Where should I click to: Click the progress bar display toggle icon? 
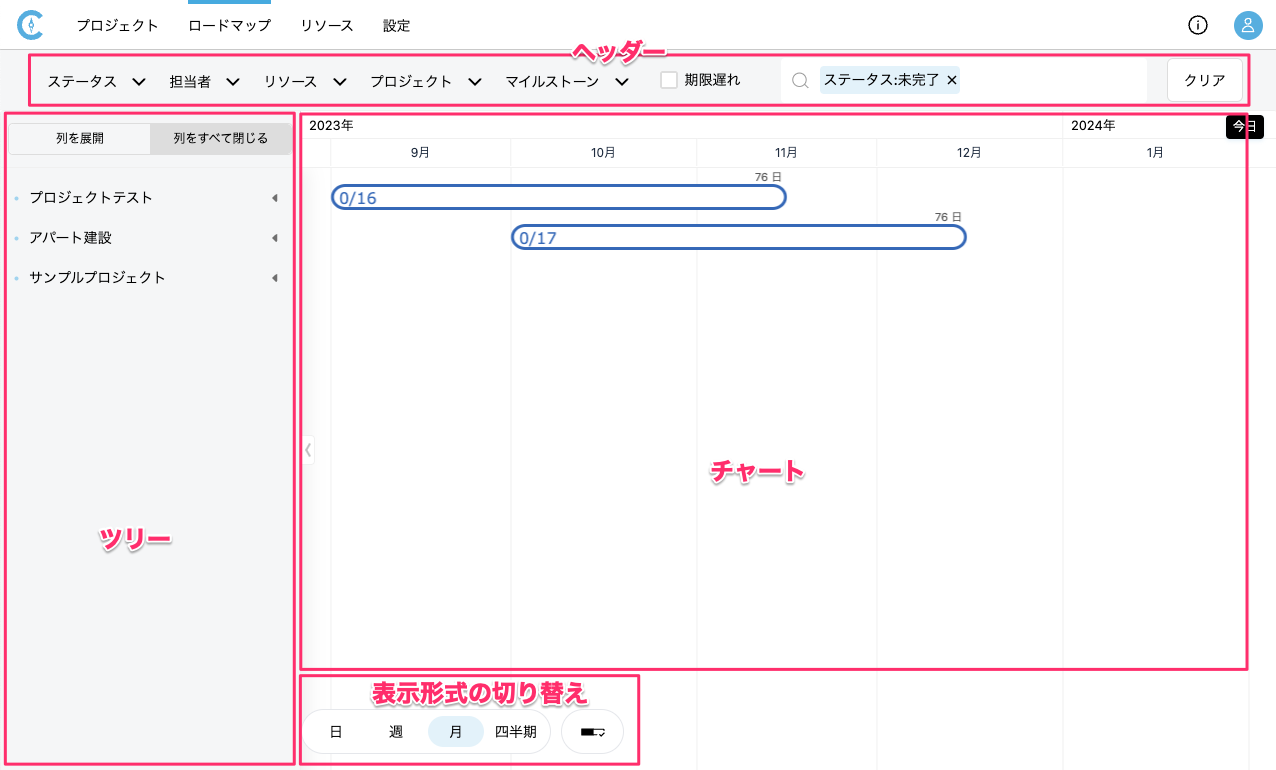click(x=593, y=732)
